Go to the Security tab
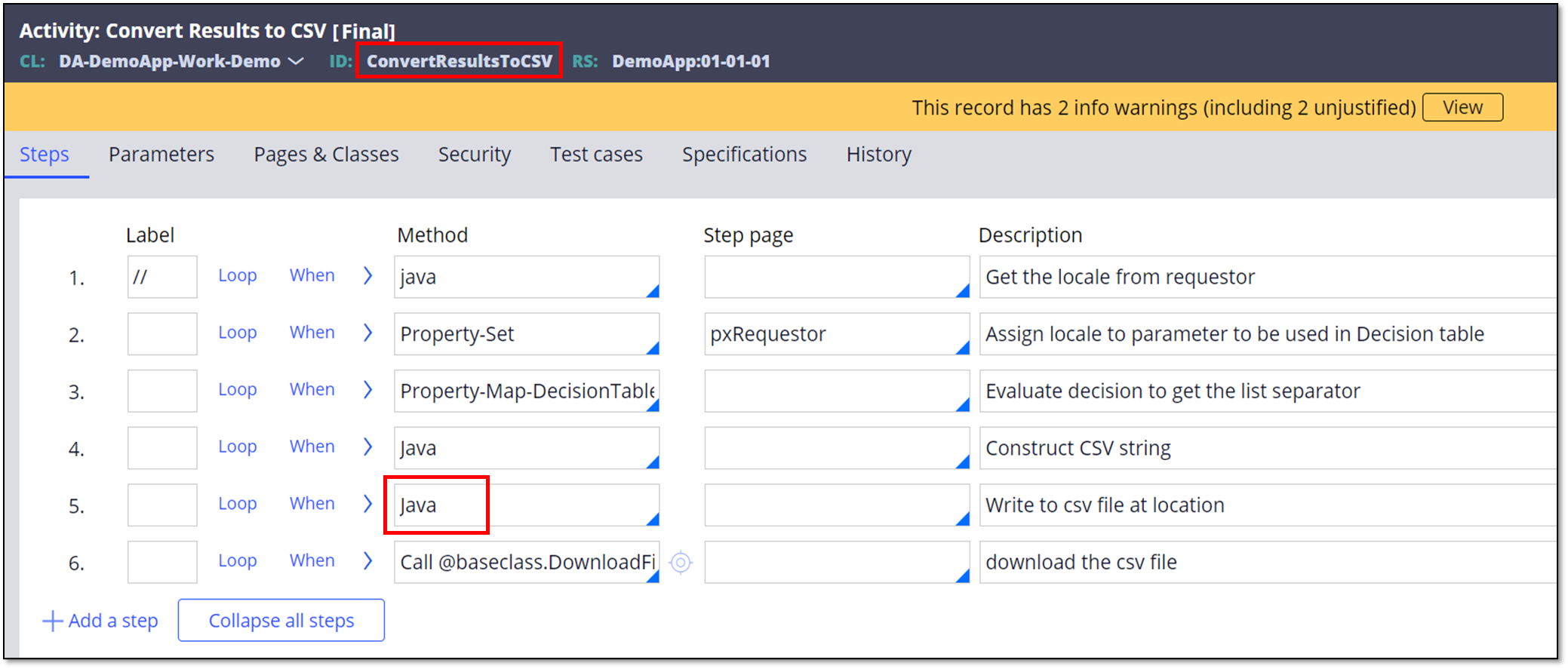This screenshot has height=669, width=1568. point(475,154)
